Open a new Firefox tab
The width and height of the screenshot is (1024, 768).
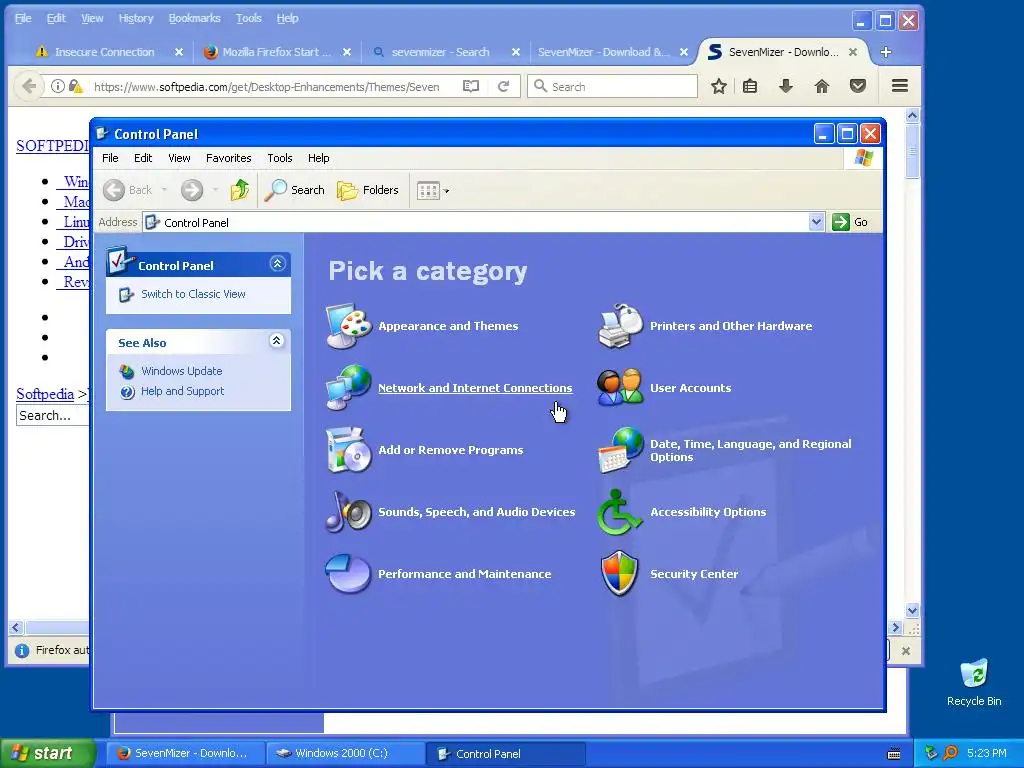tap(886, 52)
